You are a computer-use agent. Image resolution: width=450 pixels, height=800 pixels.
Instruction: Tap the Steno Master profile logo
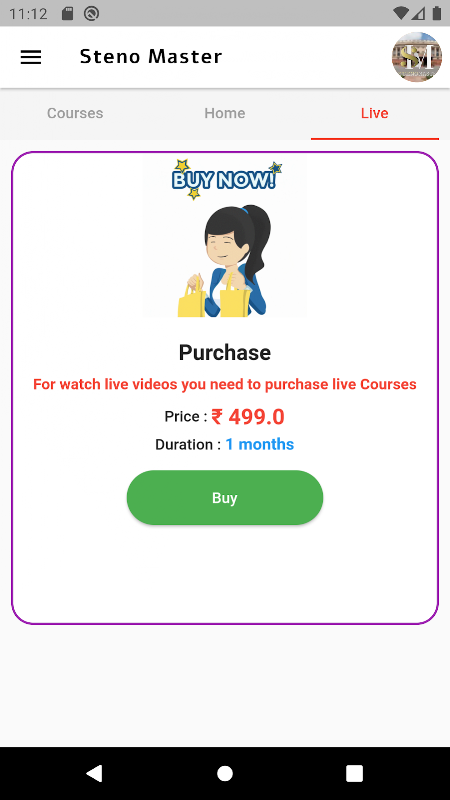tap(417, 57)
